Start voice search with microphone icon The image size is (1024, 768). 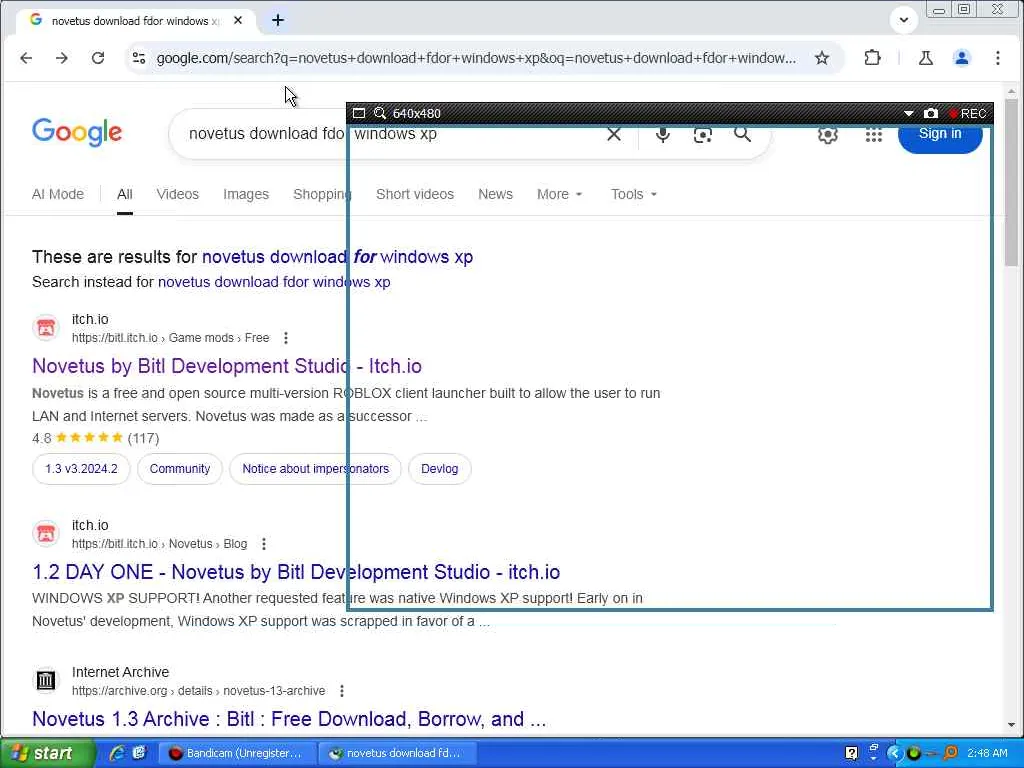[x=663, y=135]
